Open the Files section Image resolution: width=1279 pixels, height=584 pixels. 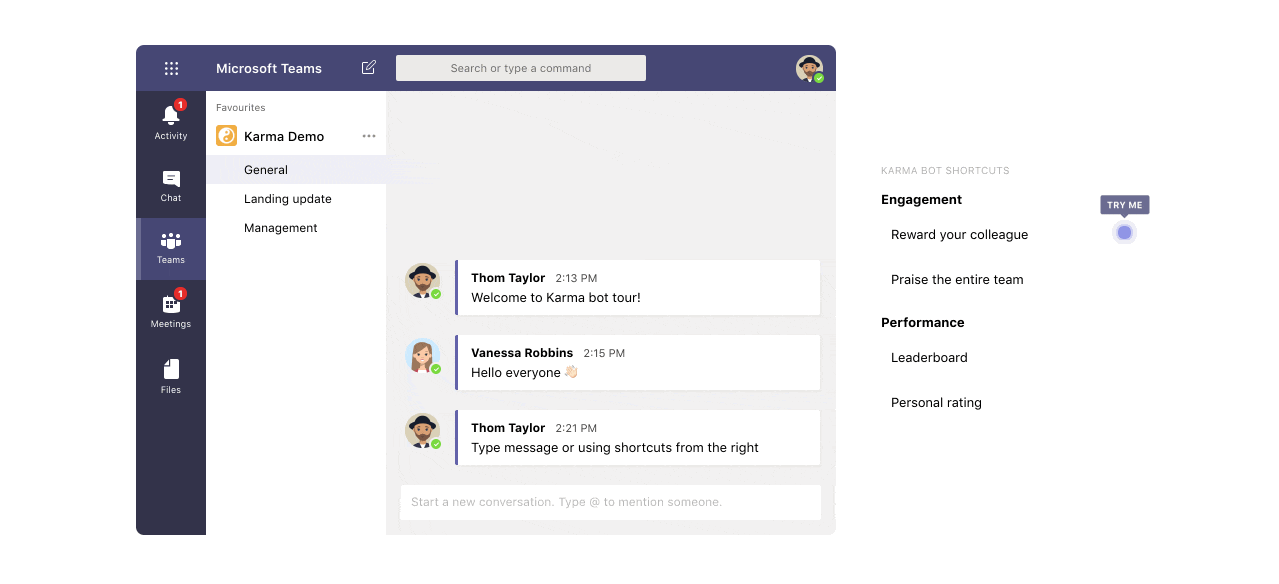click(x=171, y=375)
